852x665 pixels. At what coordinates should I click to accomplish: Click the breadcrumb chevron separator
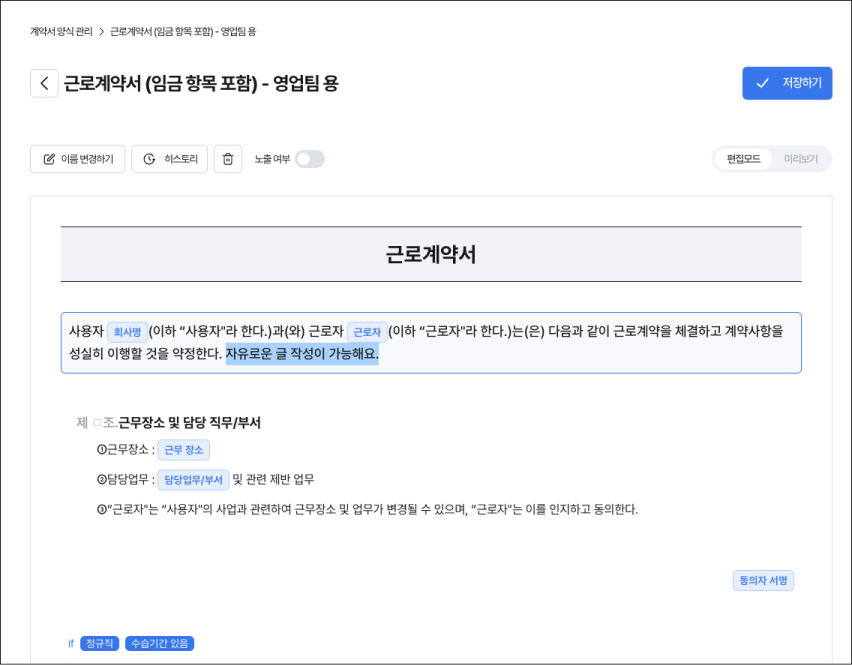101,32
